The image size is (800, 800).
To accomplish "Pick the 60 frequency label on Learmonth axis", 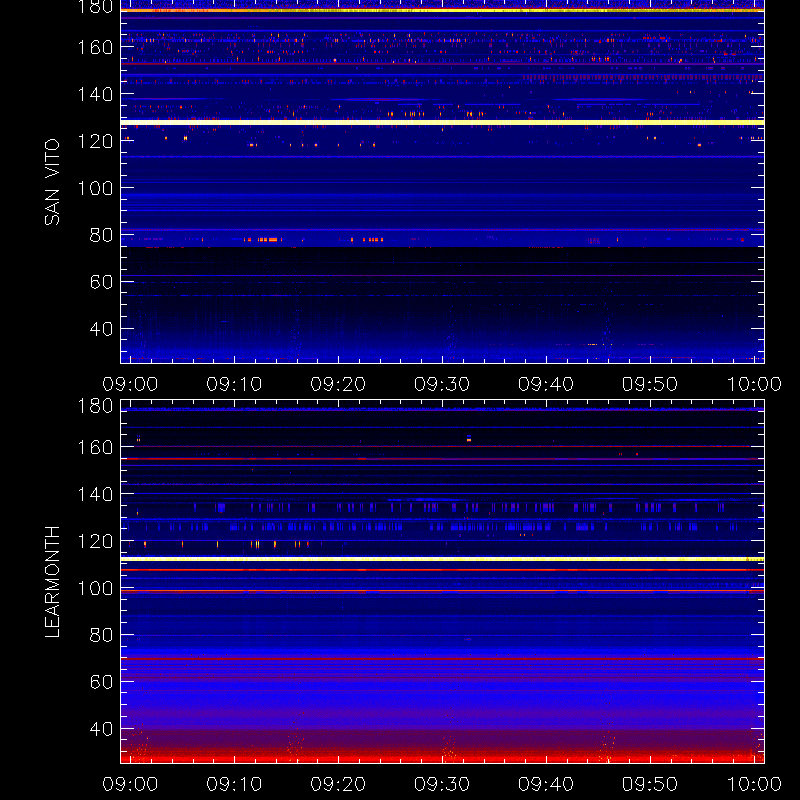I will pyautogui.click(x=101, y=682).
